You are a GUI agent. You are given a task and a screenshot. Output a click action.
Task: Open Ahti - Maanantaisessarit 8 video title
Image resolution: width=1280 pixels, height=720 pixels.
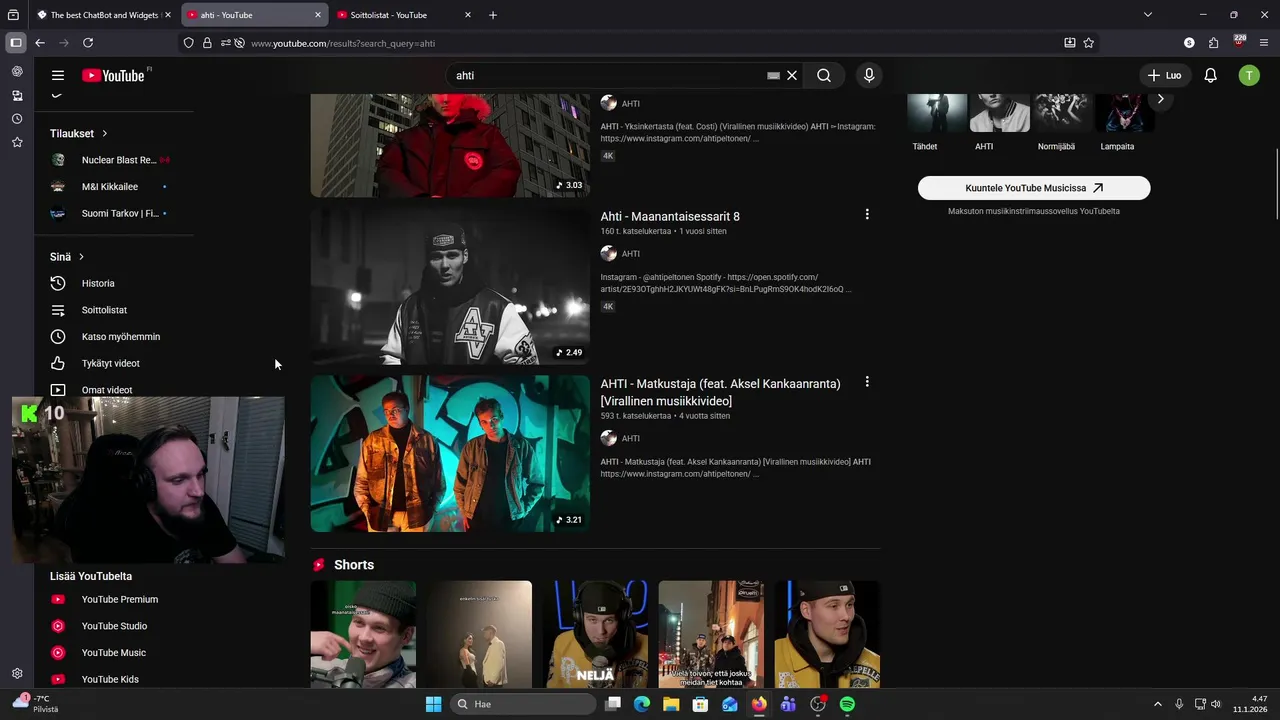pos(670,216)
